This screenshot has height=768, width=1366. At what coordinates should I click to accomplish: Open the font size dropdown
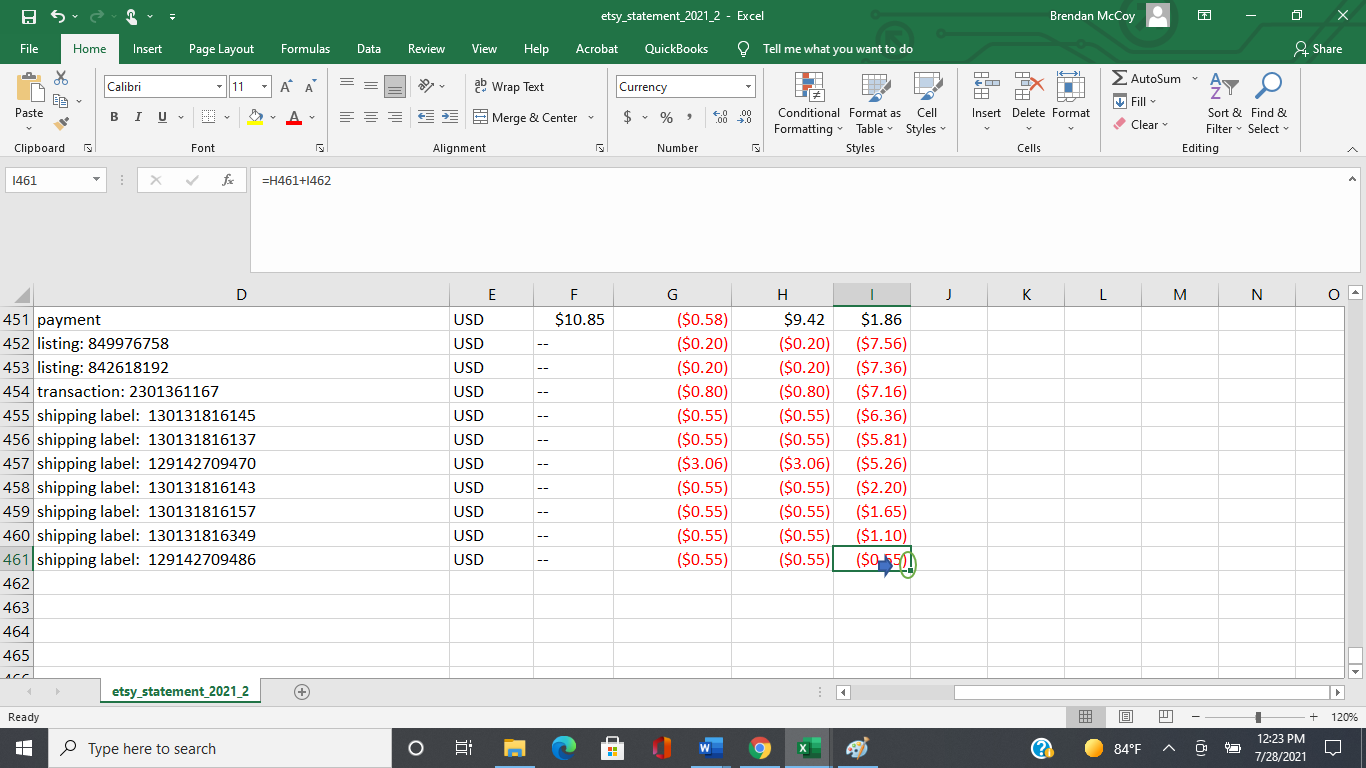(x=265, y=87)
